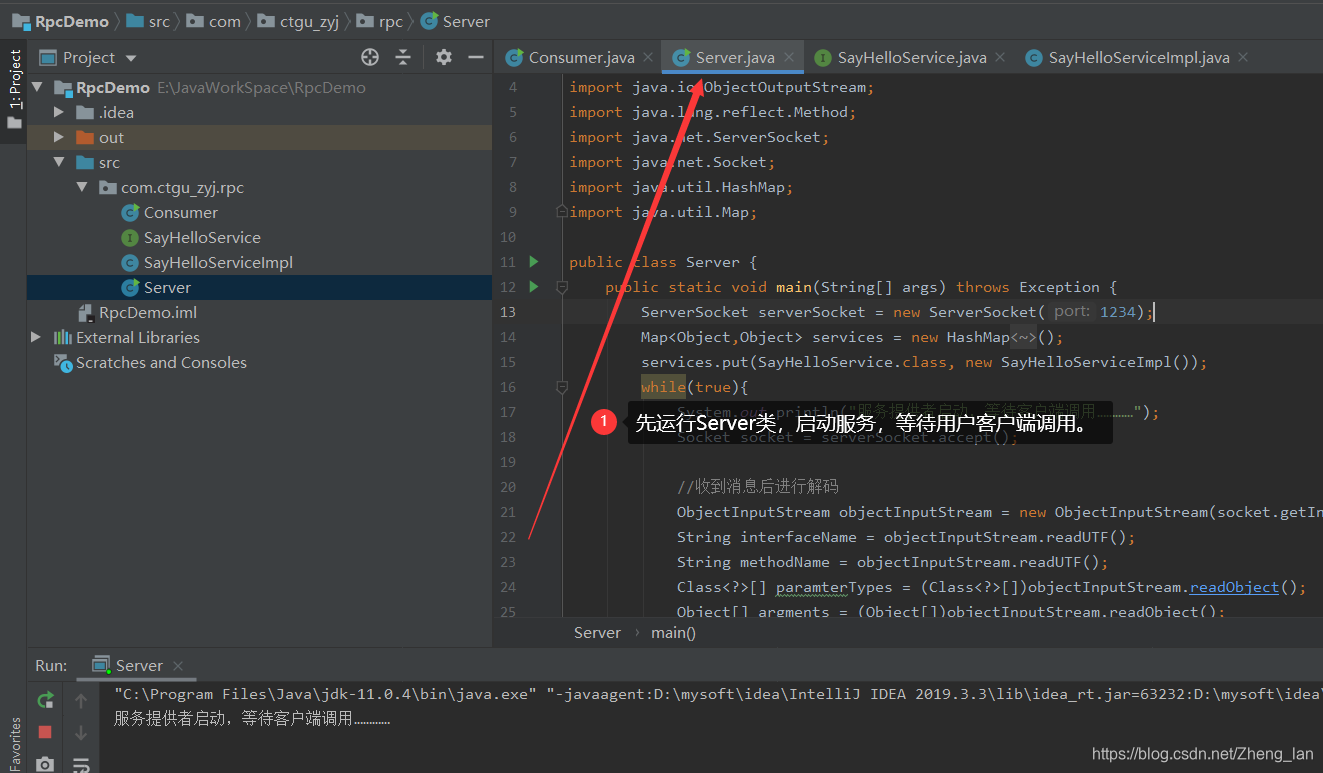Click com in the navigation breadcrumb
Image resolution: width=1323 pixels, height=773 pixels.
214,21
